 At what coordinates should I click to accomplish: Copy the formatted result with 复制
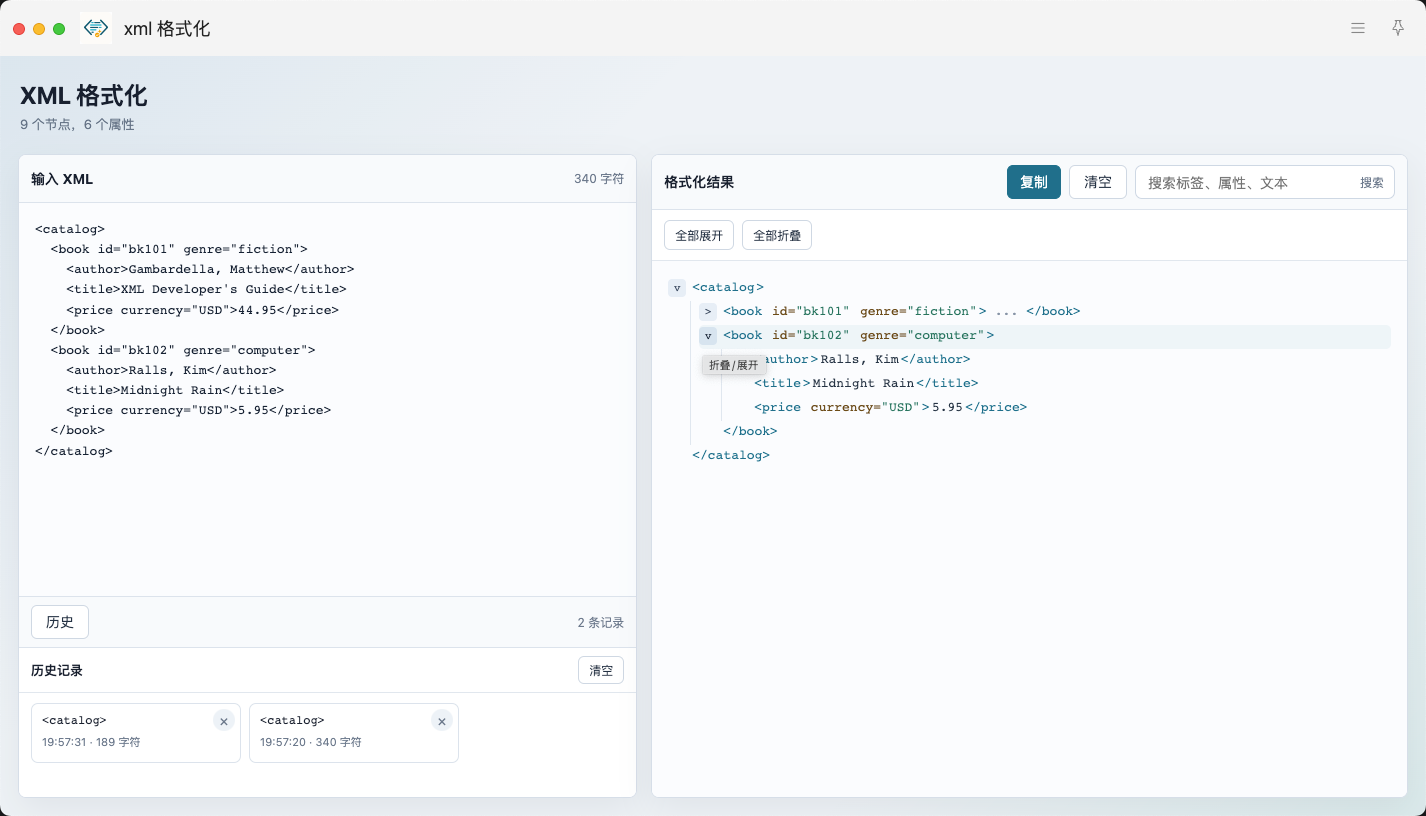coord(1034,182)
